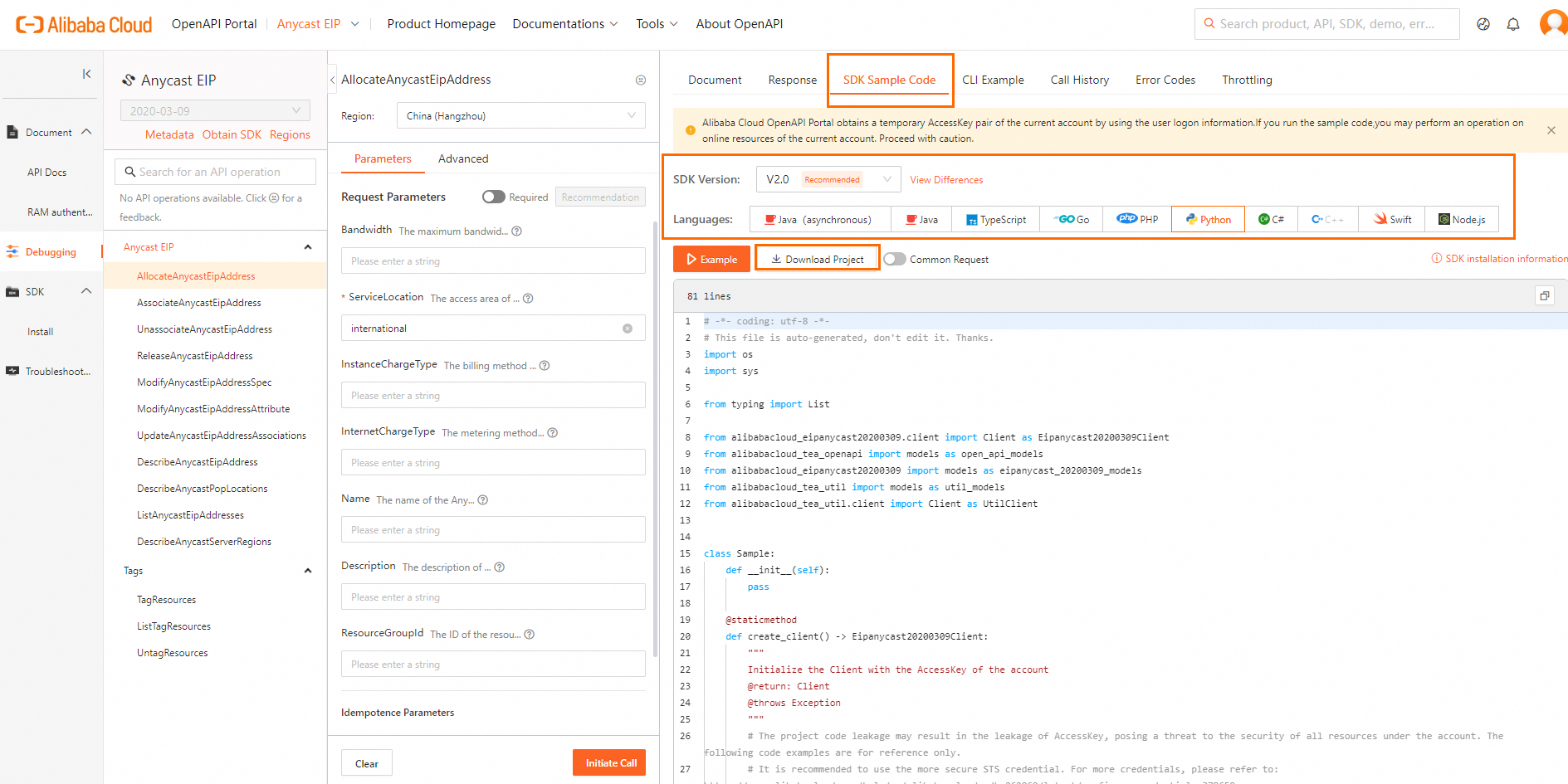Show help for the Bandwidth parameter
The width and height of the screenshot is (1568, 784).
[x=516, y=231]
